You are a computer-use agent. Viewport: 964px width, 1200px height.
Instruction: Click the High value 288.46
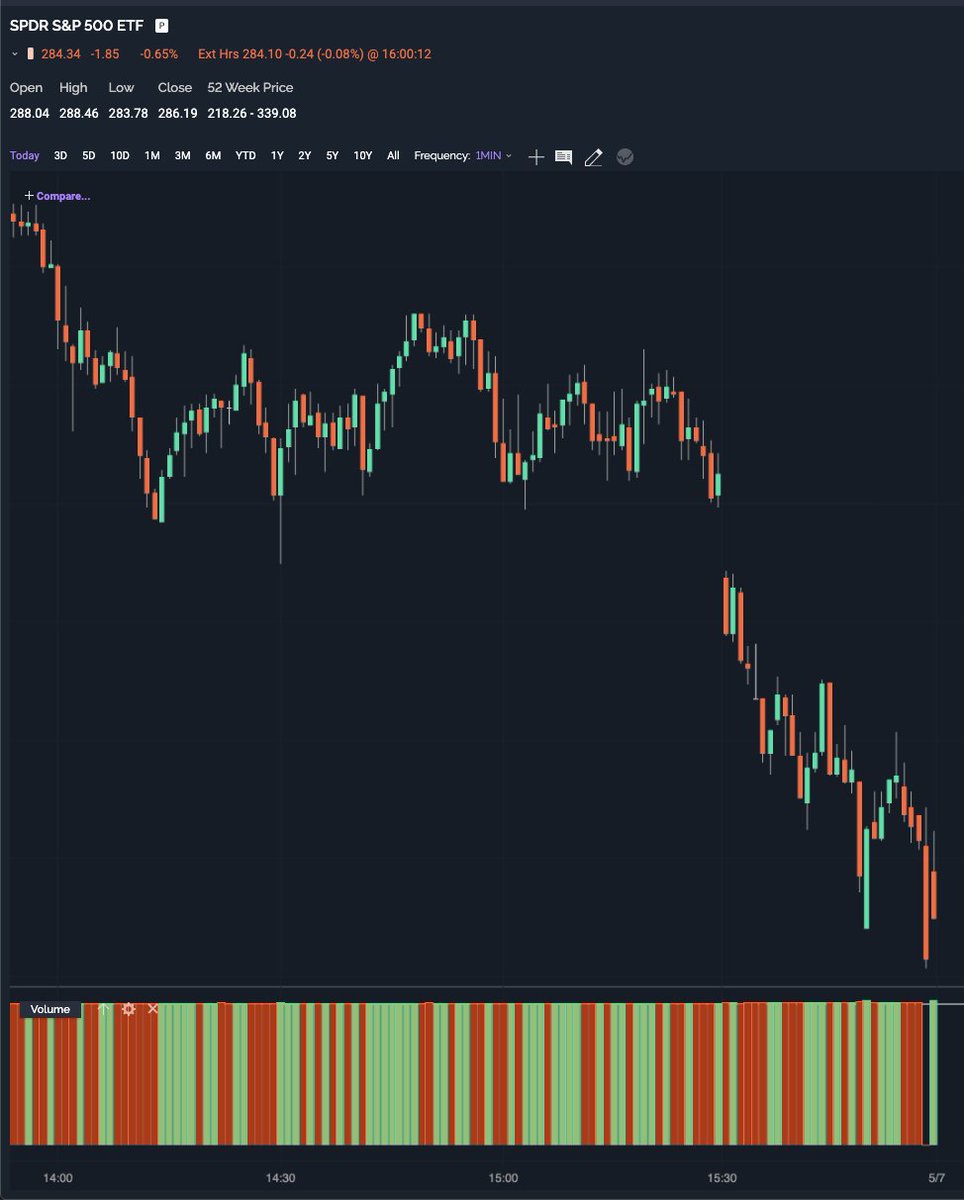coord(78,114)
